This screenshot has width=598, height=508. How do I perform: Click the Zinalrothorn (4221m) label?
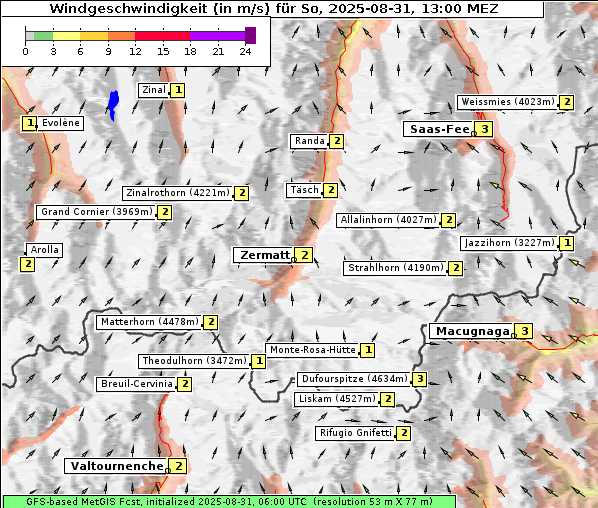178,193
